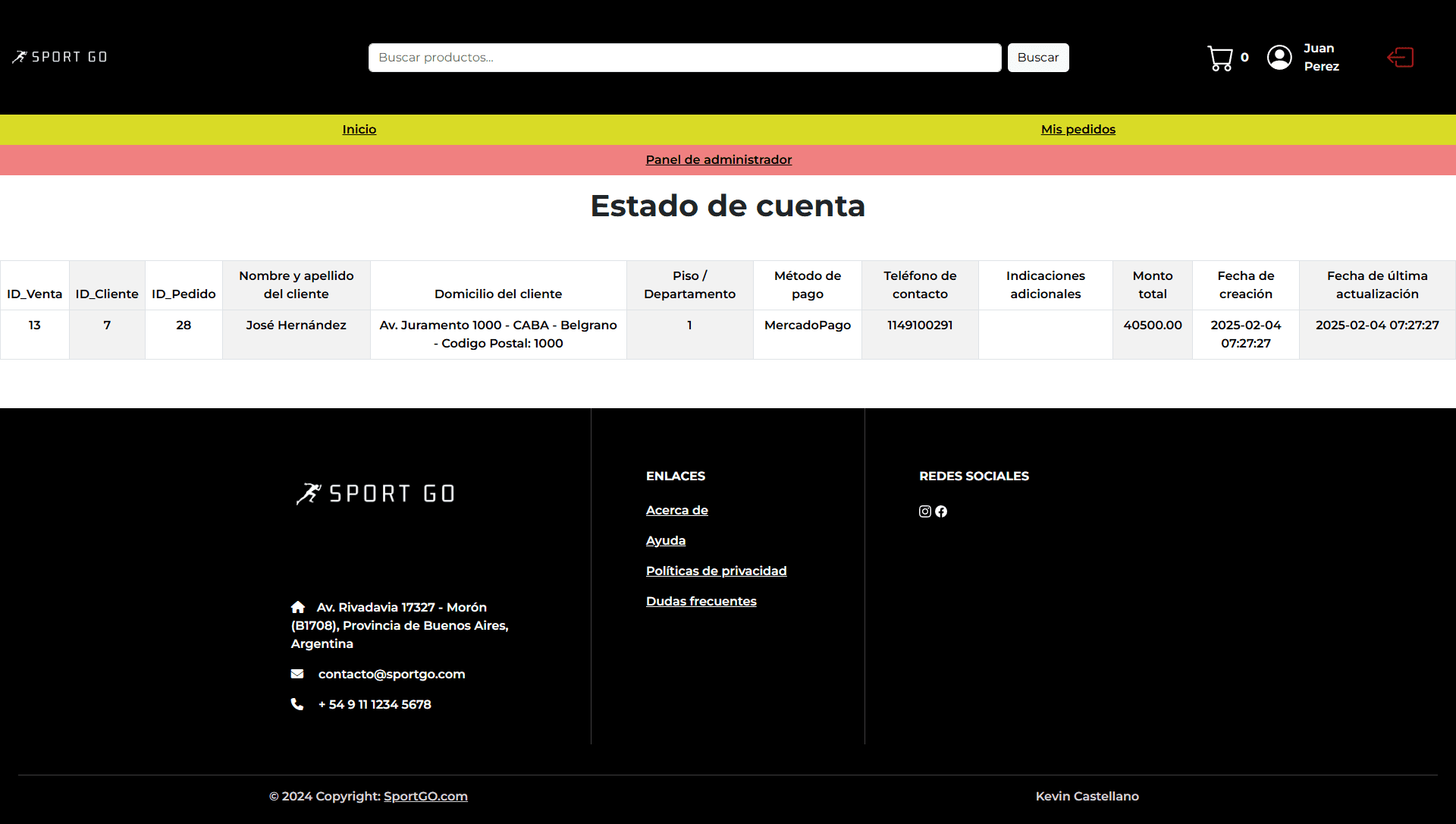Open the Dudas frecuentes page

tap(701, 601)
